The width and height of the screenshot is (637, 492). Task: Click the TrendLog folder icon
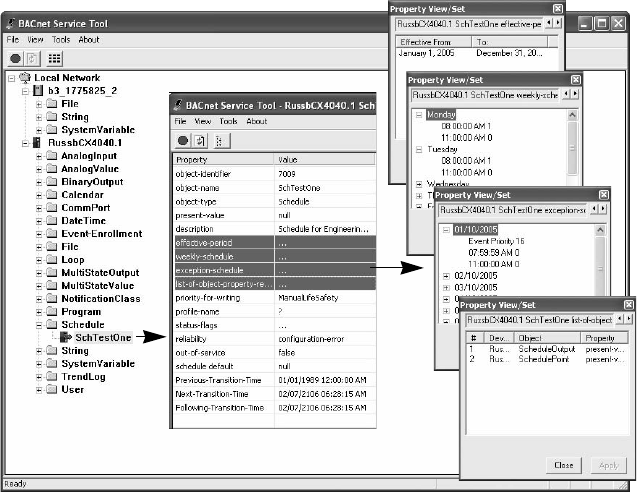[x=52, y=377]
